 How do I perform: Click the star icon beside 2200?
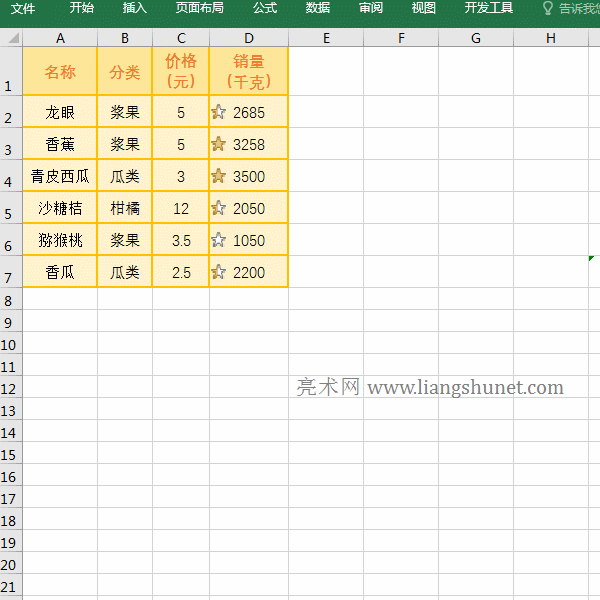click(x=219, y=271)
